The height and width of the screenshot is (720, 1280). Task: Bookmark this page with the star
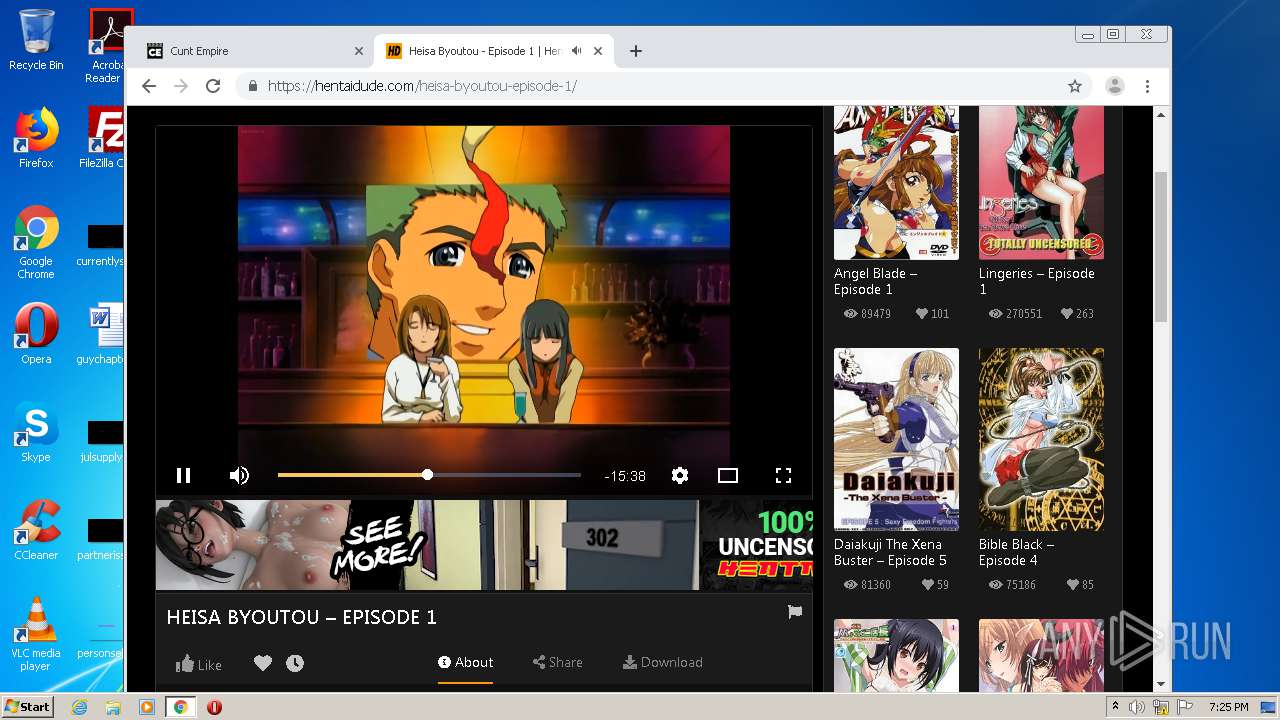point(1075,86)
